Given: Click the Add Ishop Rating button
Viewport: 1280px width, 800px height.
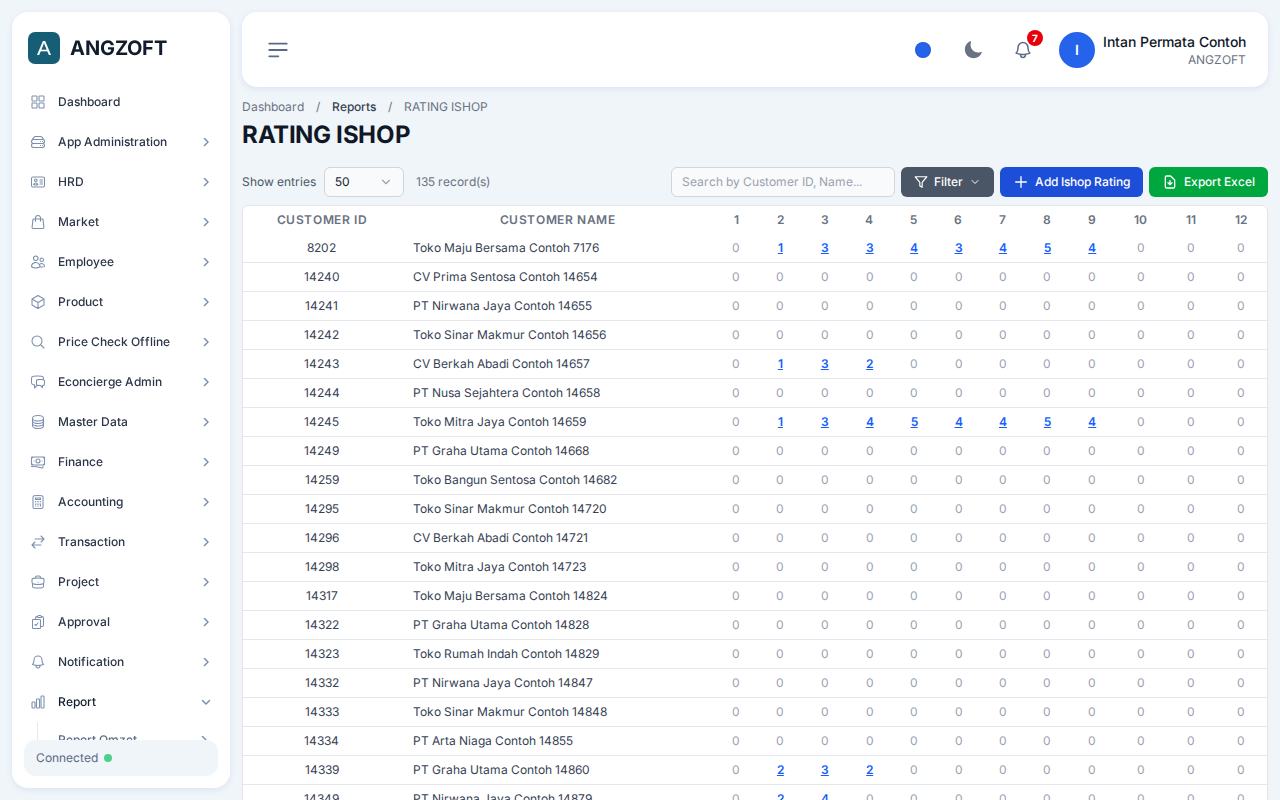Looking at the screenshot, I should tap(1071, 182).
